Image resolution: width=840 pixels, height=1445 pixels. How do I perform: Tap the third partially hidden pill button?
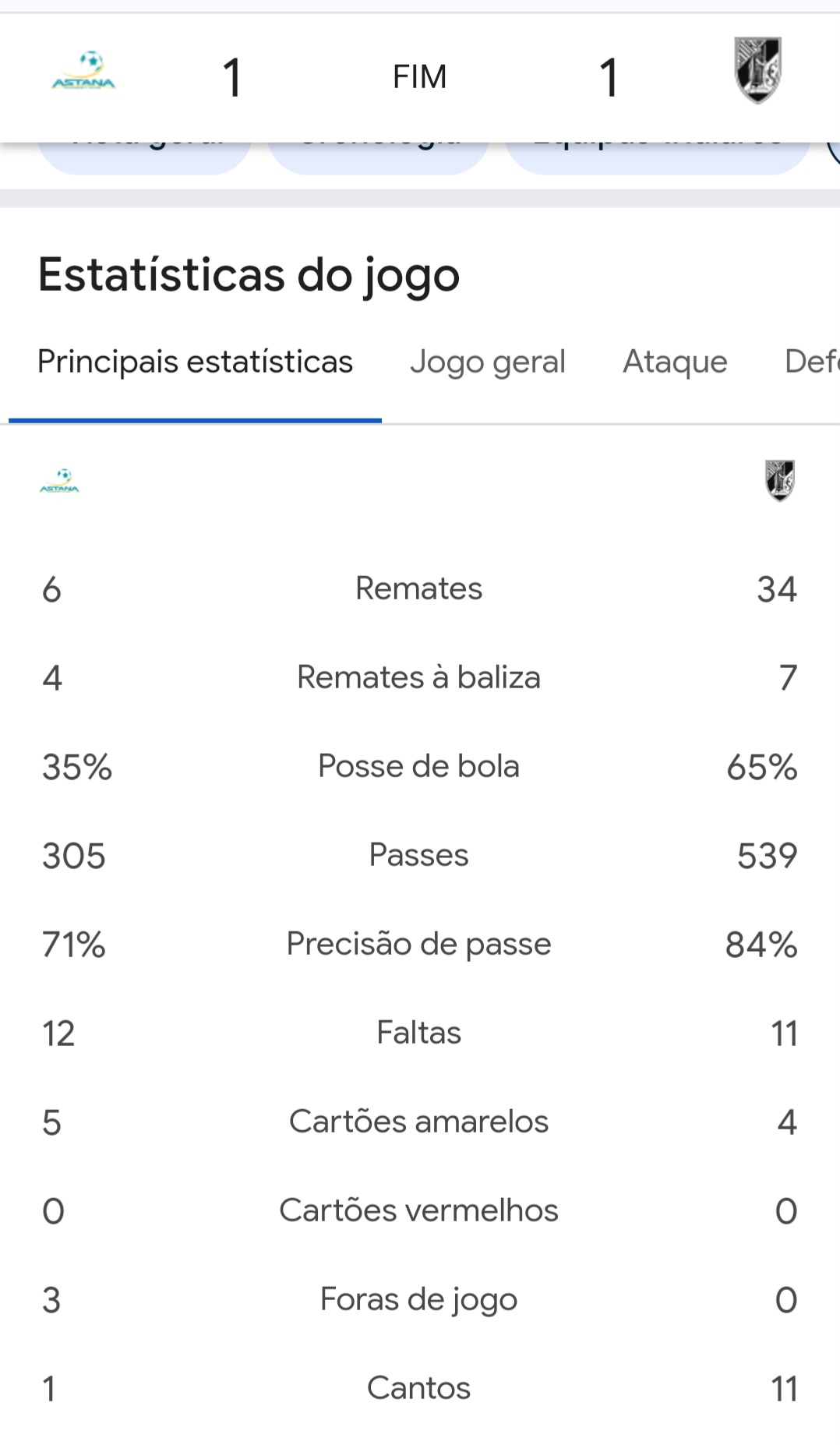[658, 158]
